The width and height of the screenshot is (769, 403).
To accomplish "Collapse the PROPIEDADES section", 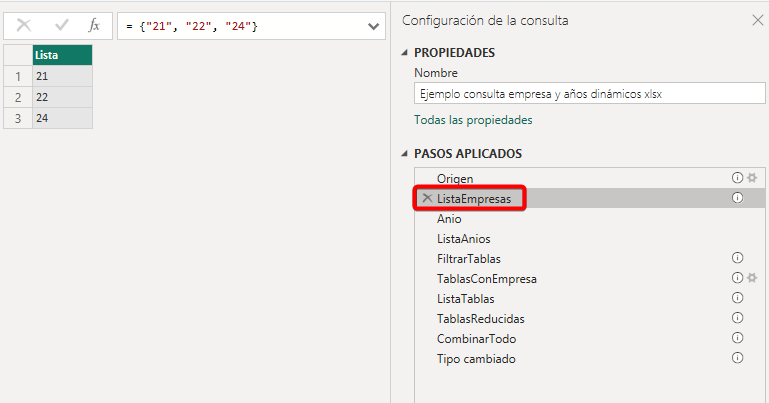I will 404,53.
